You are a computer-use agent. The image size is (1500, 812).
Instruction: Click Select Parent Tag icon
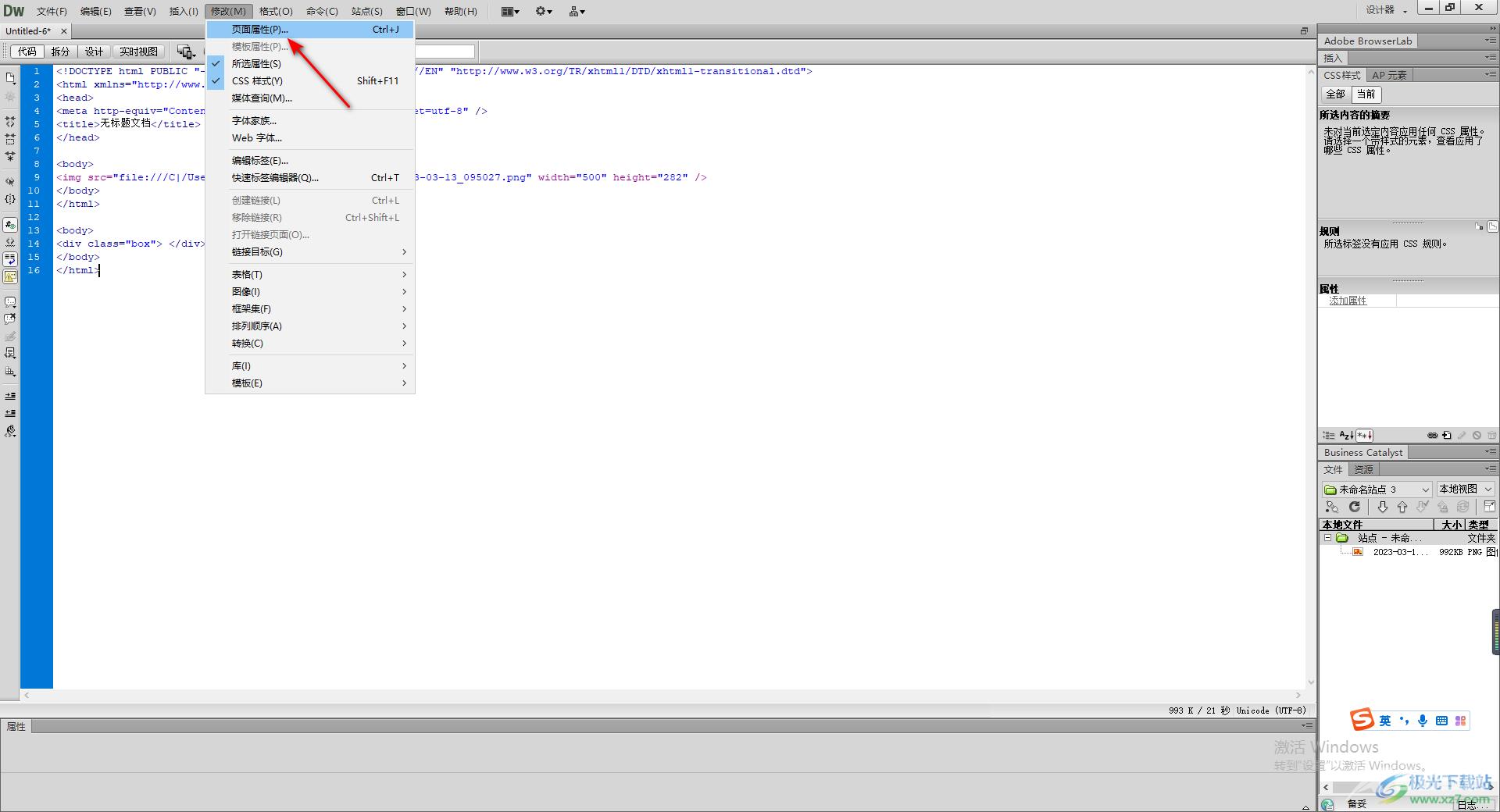(x=10, y=182)
